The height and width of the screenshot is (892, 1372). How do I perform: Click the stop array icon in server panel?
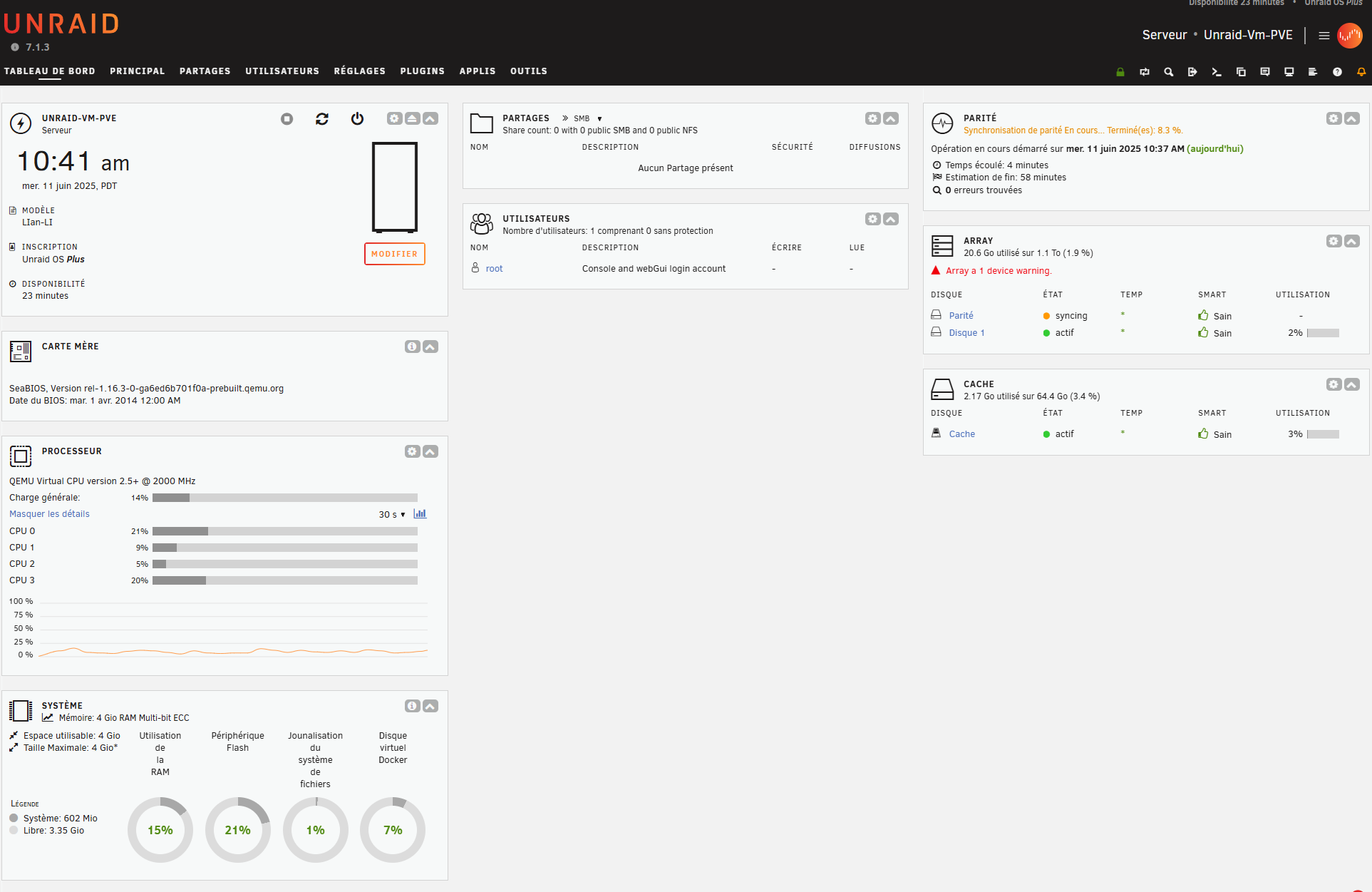click(x=287, y=119)
